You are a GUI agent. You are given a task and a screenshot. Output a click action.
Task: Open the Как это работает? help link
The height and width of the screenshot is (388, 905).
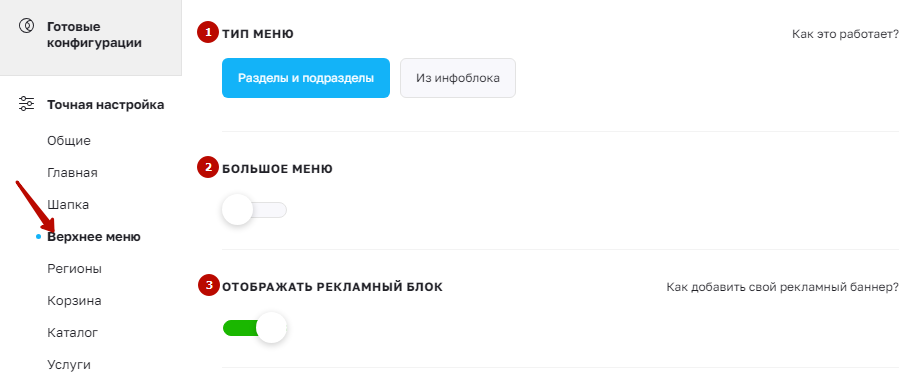845,34
